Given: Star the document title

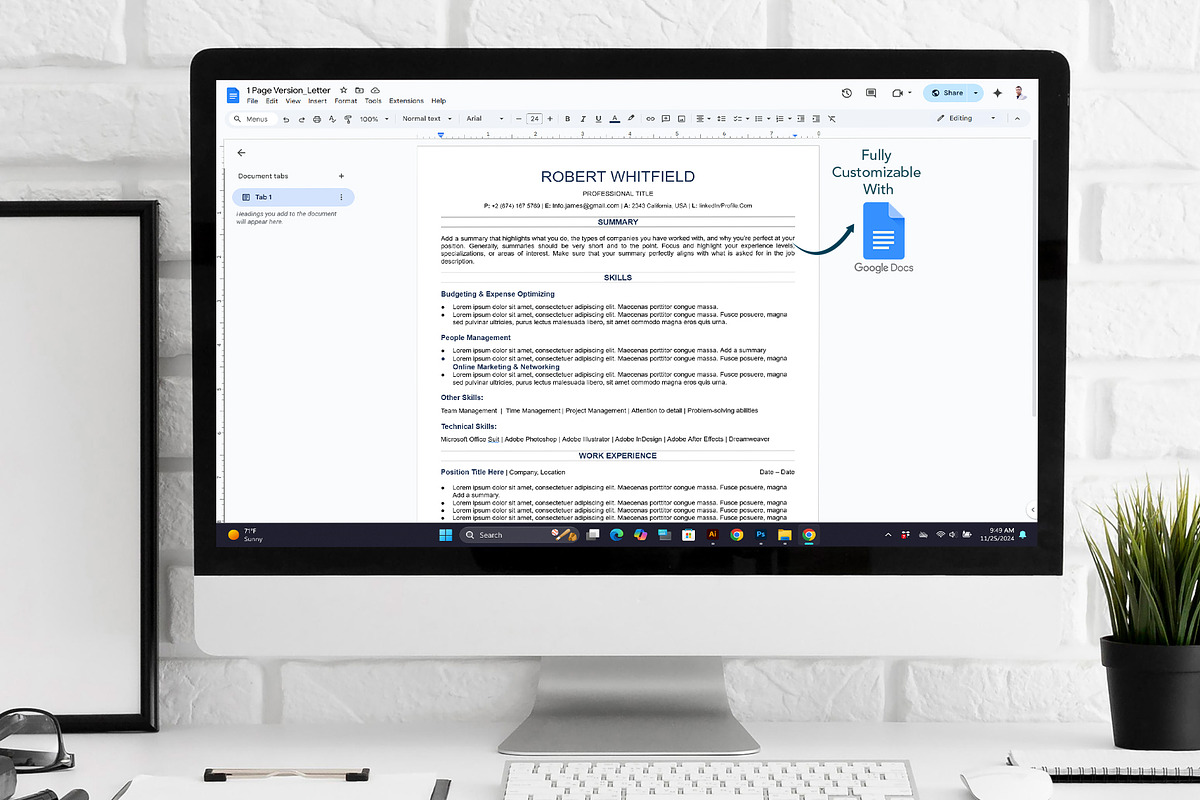Looking at the screenshot, I should (343, 90).
